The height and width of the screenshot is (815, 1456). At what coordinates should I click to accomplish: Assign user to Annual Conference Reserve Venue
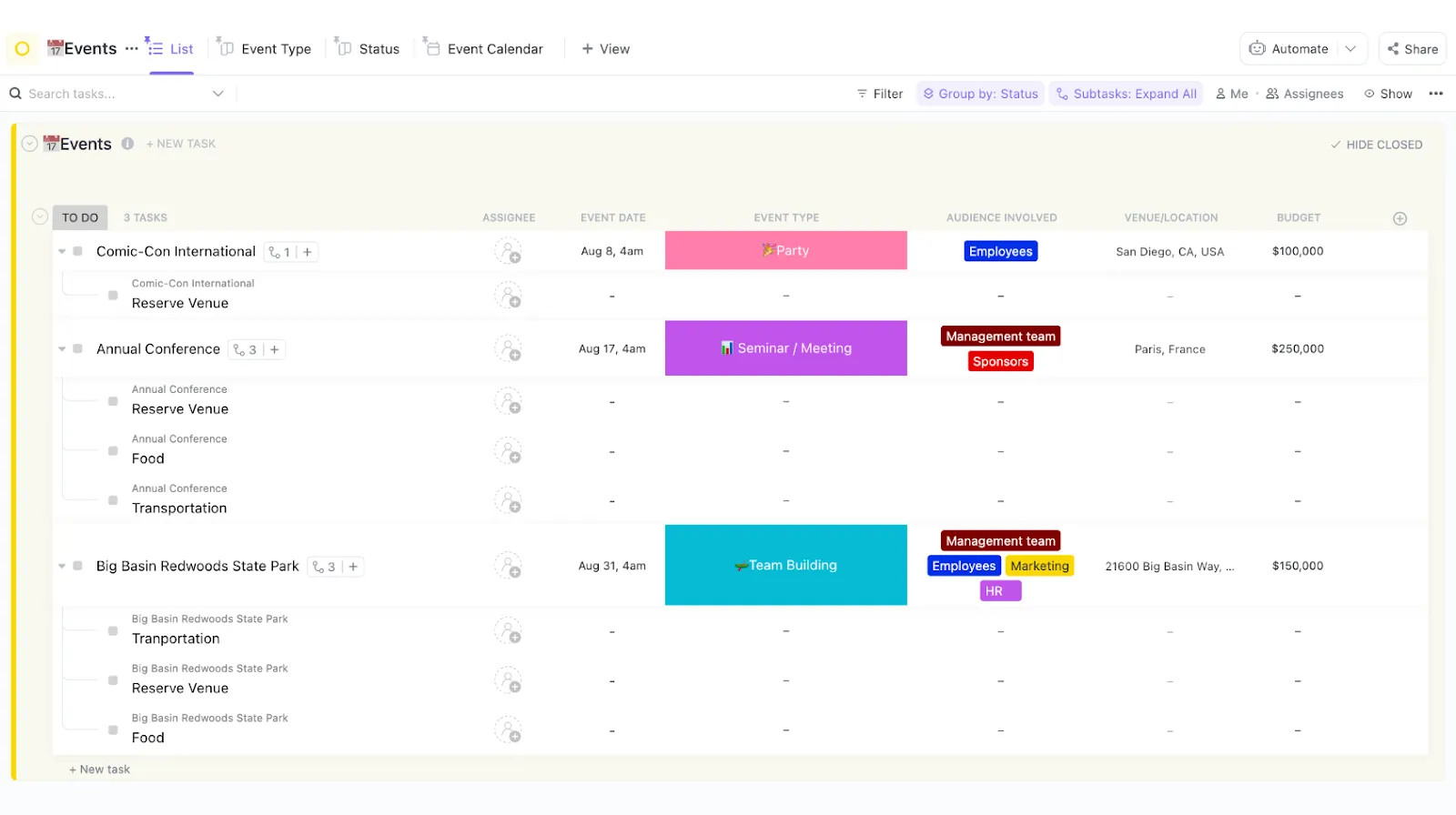click(x=508, y=401)
